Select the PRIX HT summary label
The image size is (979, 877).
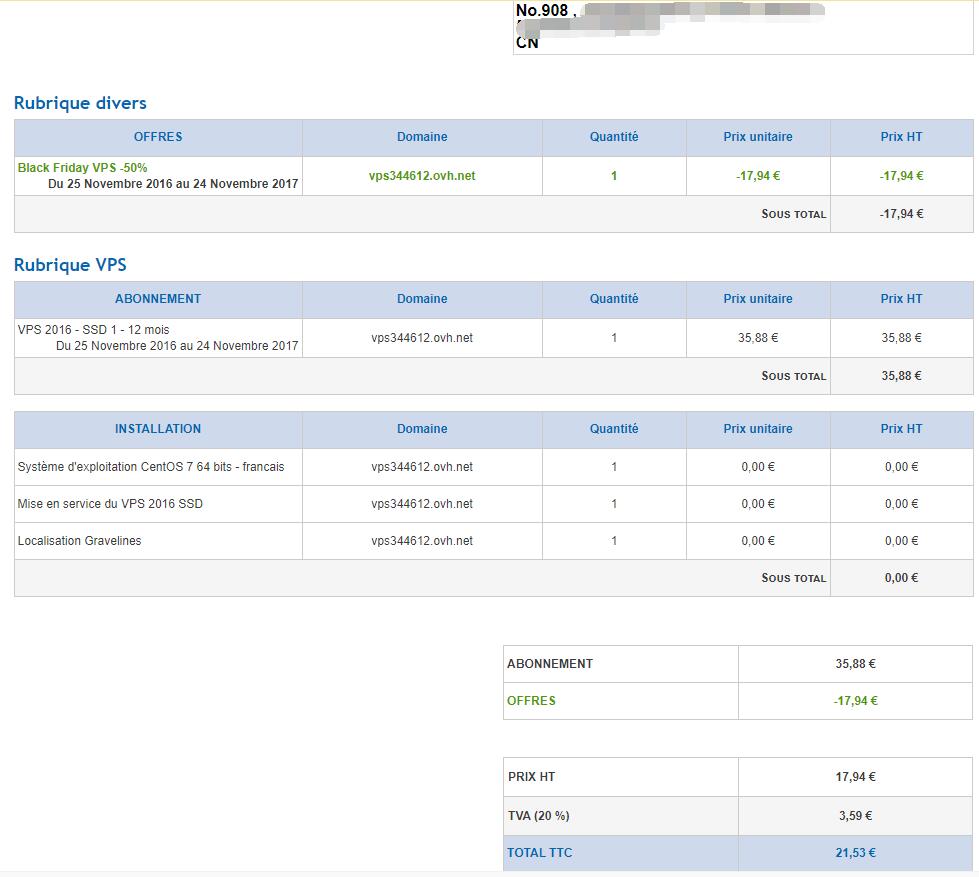[x=531, y=777]
